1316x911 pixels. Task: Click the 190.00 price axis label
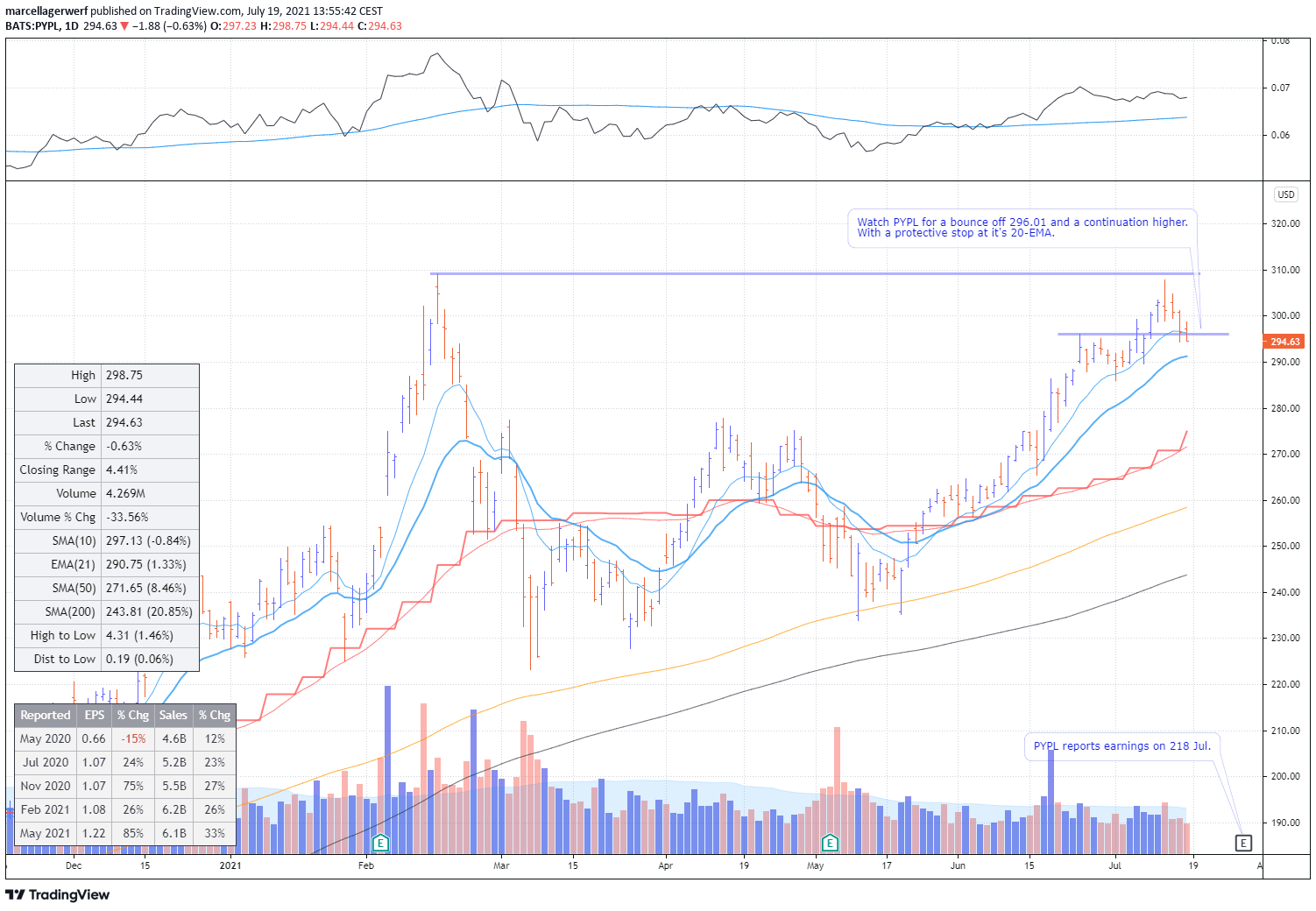[x=1285, y=823]
